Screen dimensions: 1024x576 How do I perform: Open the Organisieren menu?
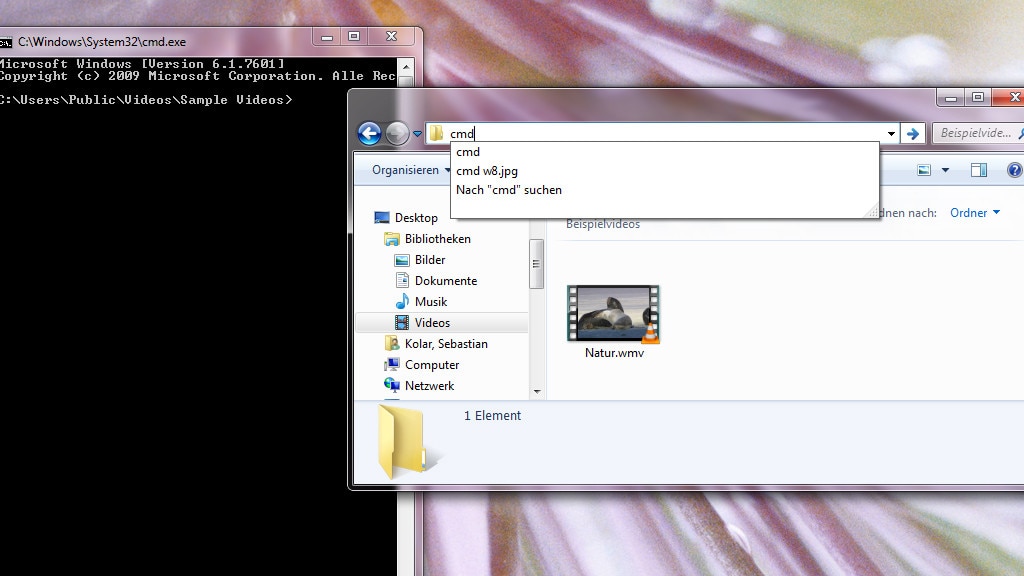click(x=411, y=170)
